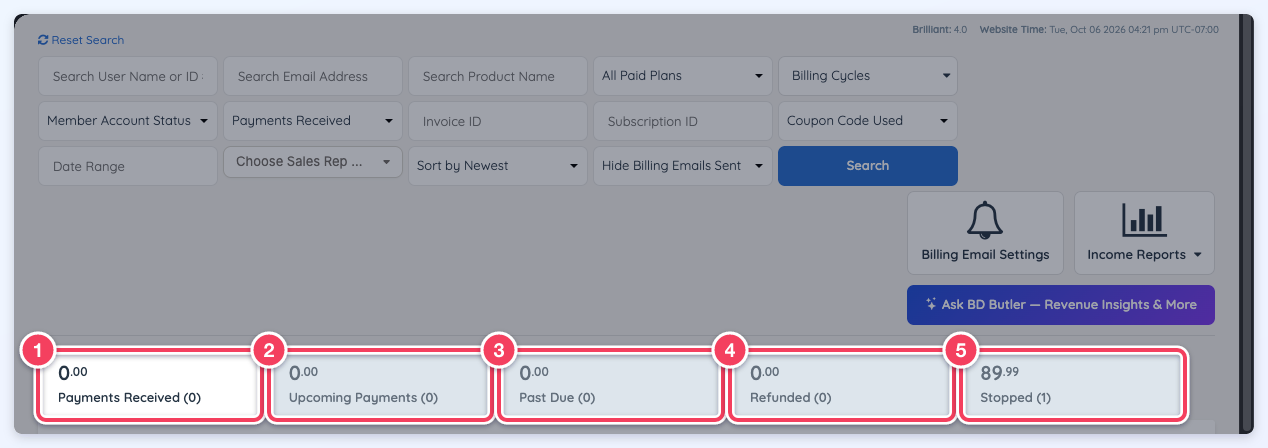Click the Search Email Address field
Image resolution: width=1268 pixels, height=448 pixels.
(x=313, y=76)
